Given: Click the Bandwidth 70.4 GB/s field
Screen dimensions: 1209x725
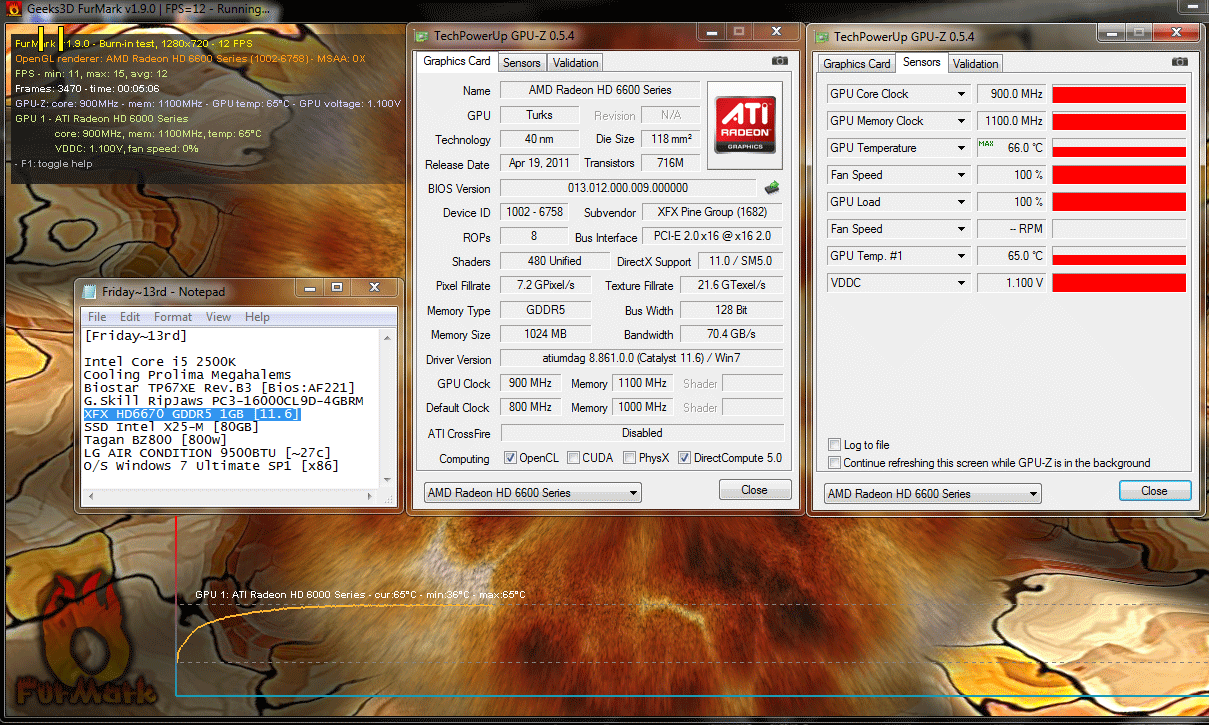Looking at the screenshot, I should (731, 334).
